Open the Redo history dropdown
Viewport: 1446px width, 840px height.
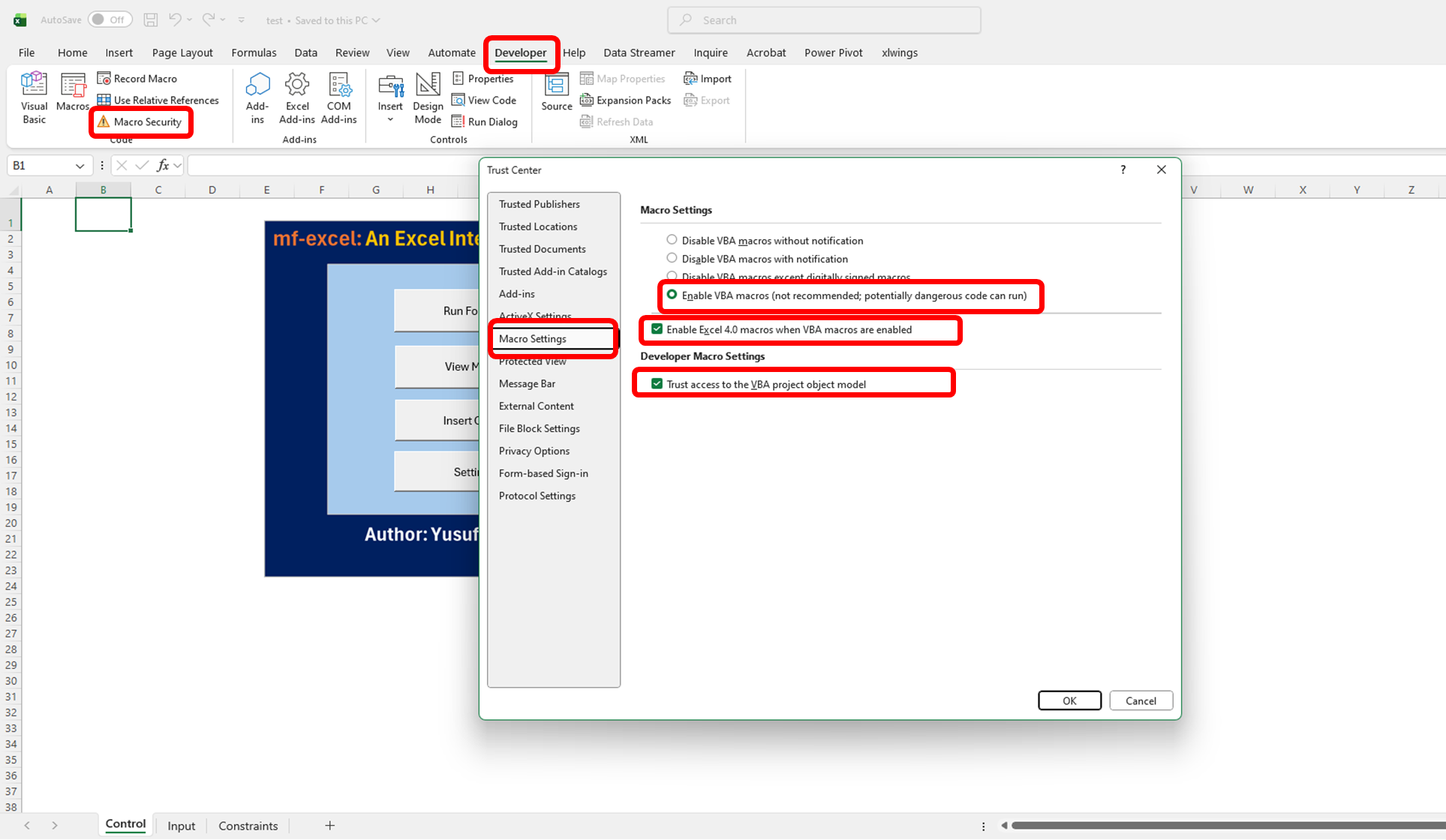tap(223, 20)
